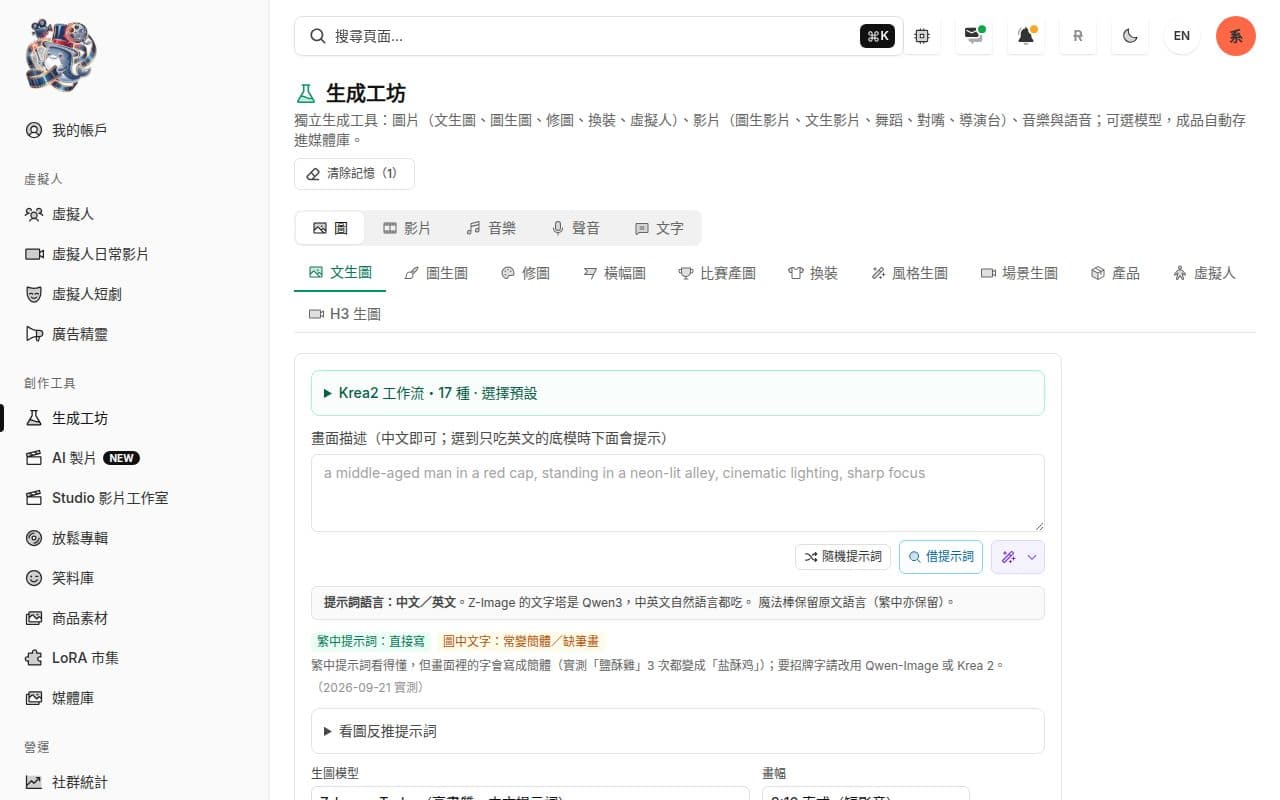Switch to 聲音 tab
The image size is (1280, 800).
click(x=576, y=228)
